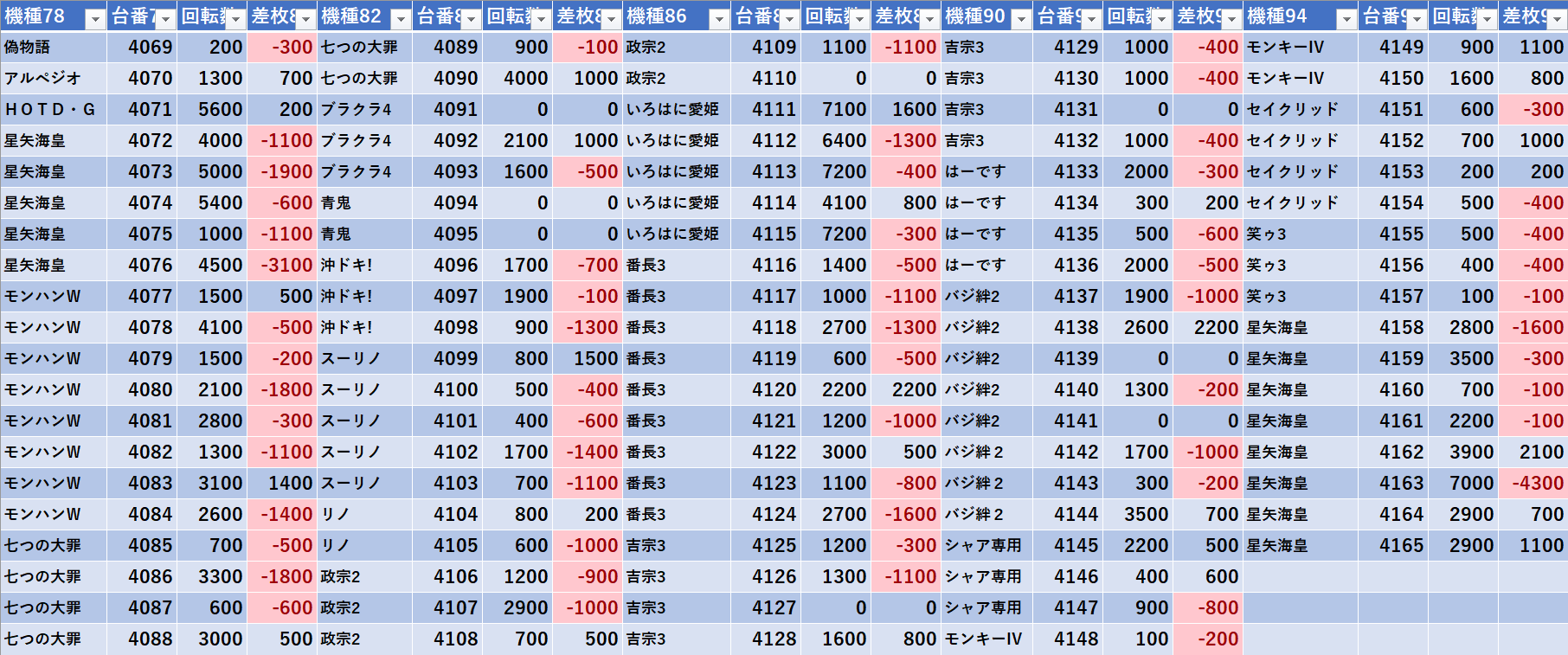Click machine number cell 4088
1568x655 pixels.
(x=142, y=639)
